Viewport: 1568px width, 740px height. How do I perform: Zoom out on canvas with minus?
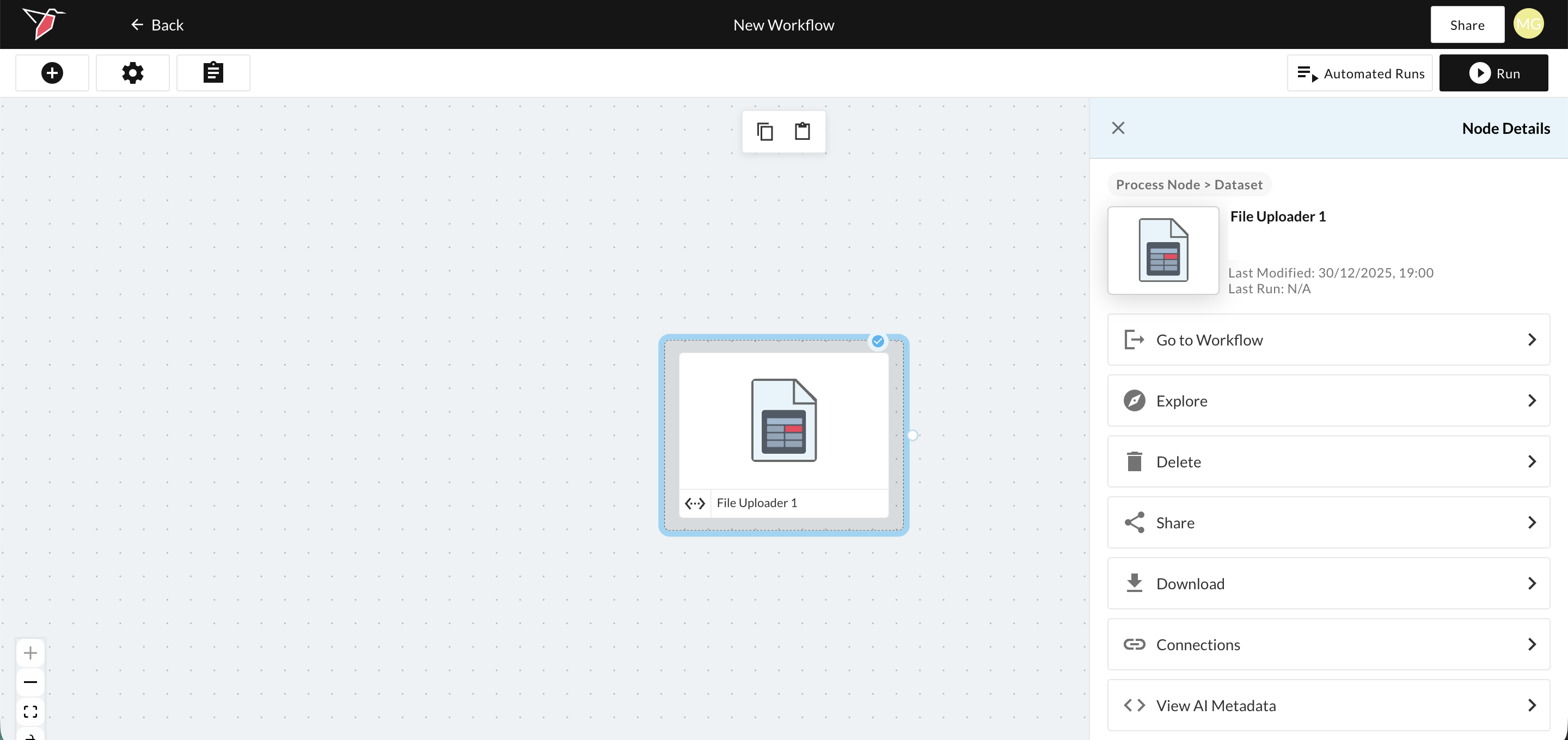(30, 682)
